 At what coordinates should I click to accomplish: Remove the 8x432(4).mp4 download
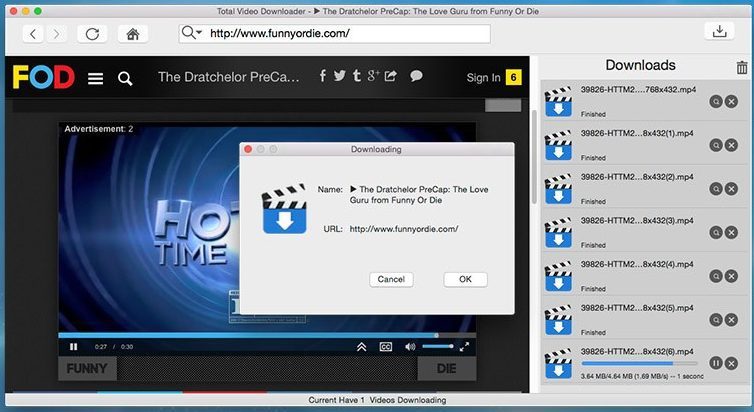(x=731, y=276)
